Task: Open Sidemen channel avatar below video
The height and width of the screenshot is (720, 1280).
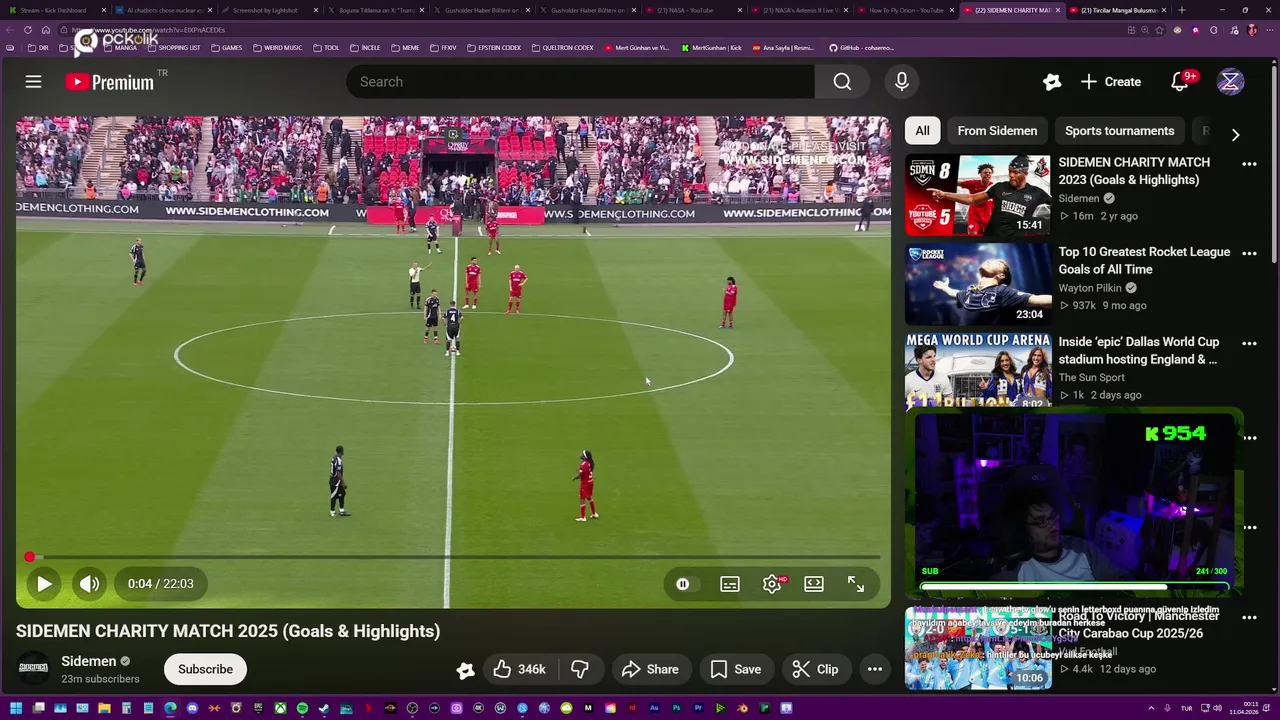Action: point(34,669)
